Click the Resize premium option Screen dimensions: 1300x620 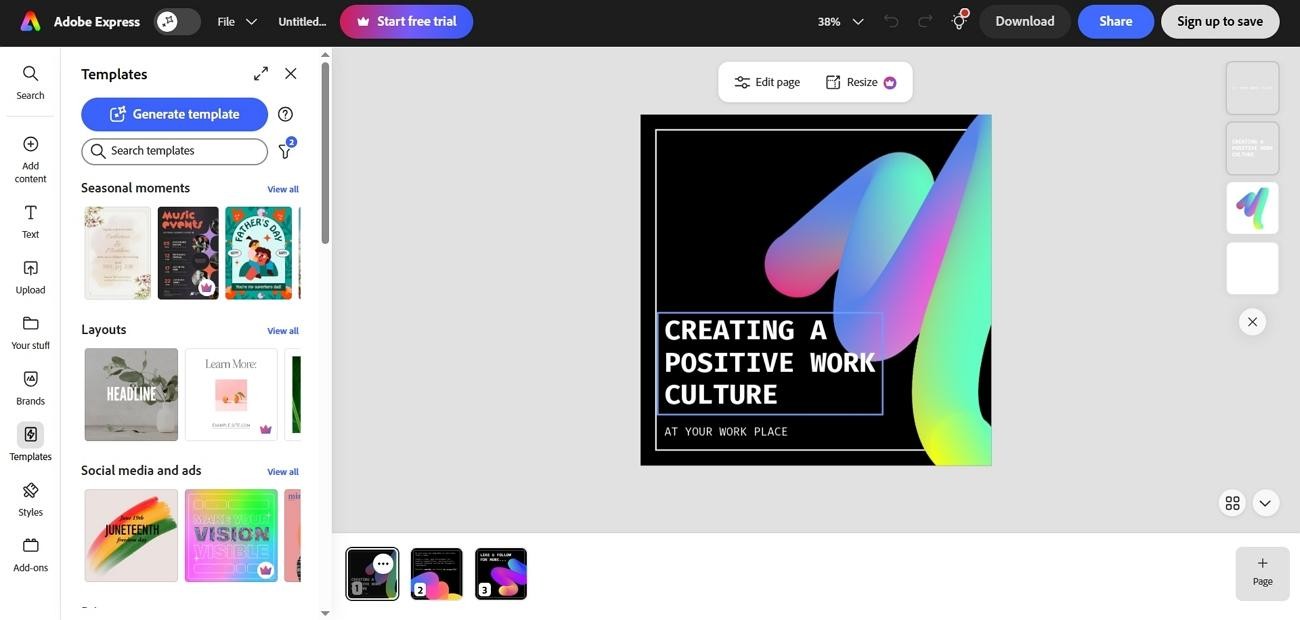[x=860, y=82]
